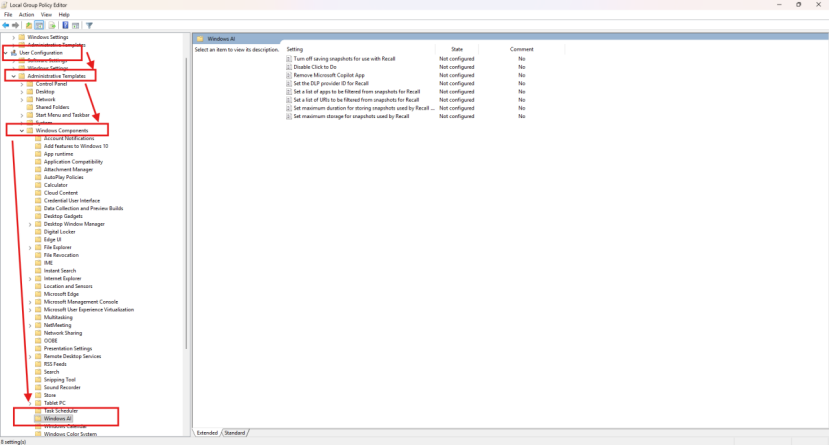Select 'Set maximum duration for storing snapshots' policy

tap(364, 108)
